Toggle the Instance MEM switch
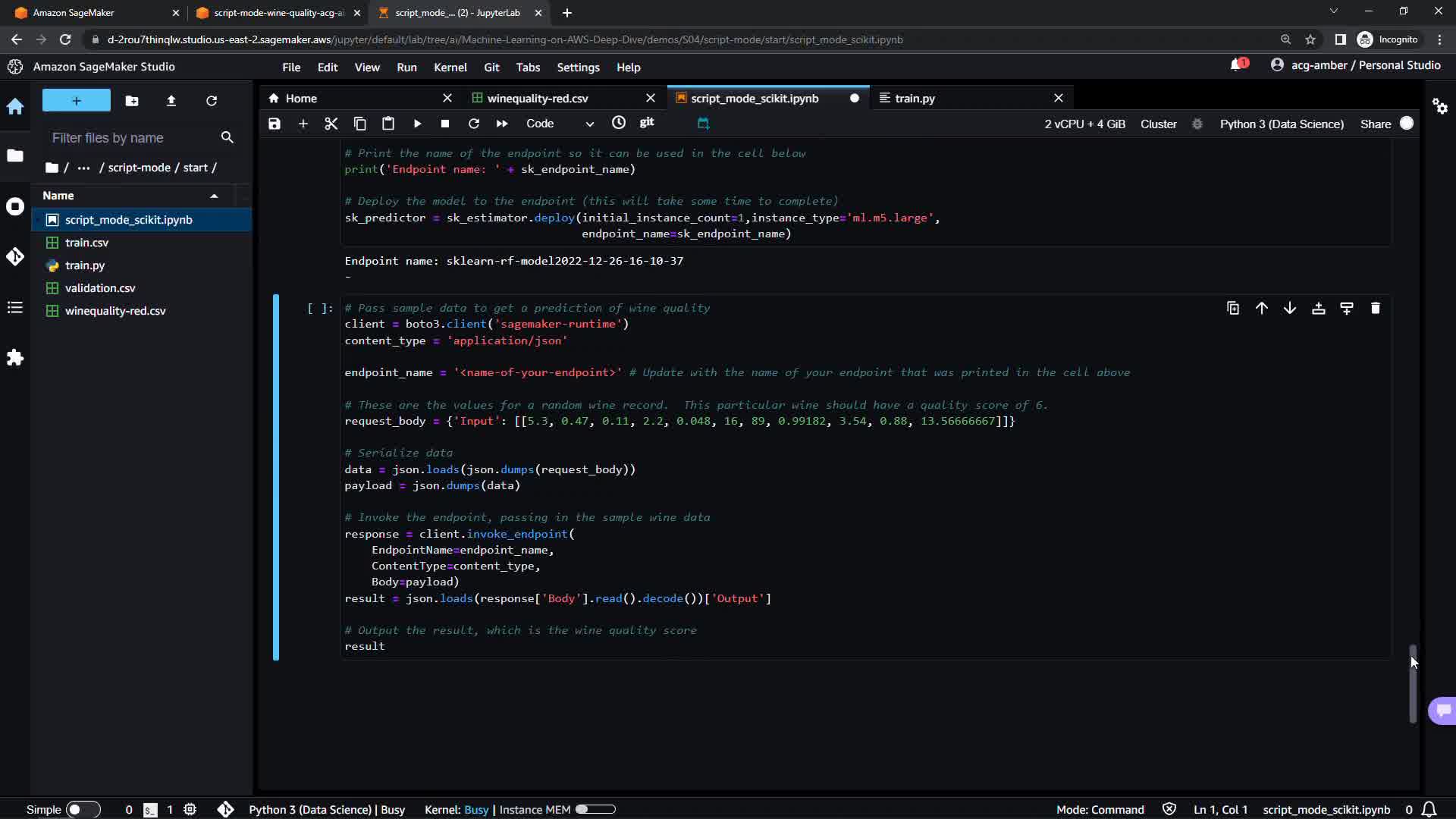This screenshot has width=1456, height=819. coord(595,809)
